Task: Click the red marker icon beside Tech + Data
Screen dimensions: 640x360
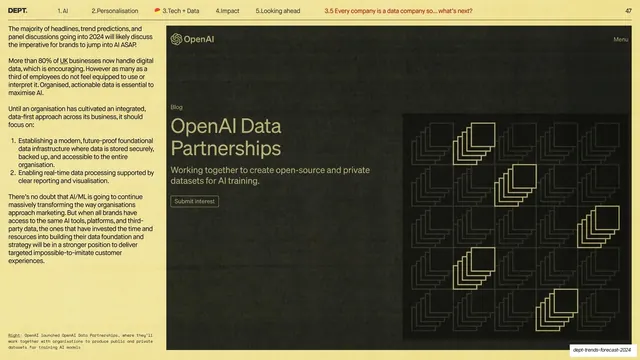Action: coord(157,11)
